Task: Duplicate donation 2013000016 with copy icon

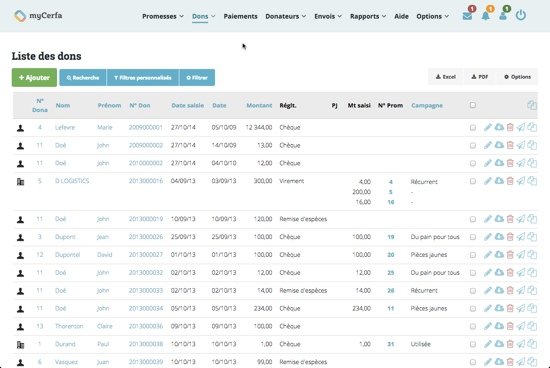Action: coord(532,181)
